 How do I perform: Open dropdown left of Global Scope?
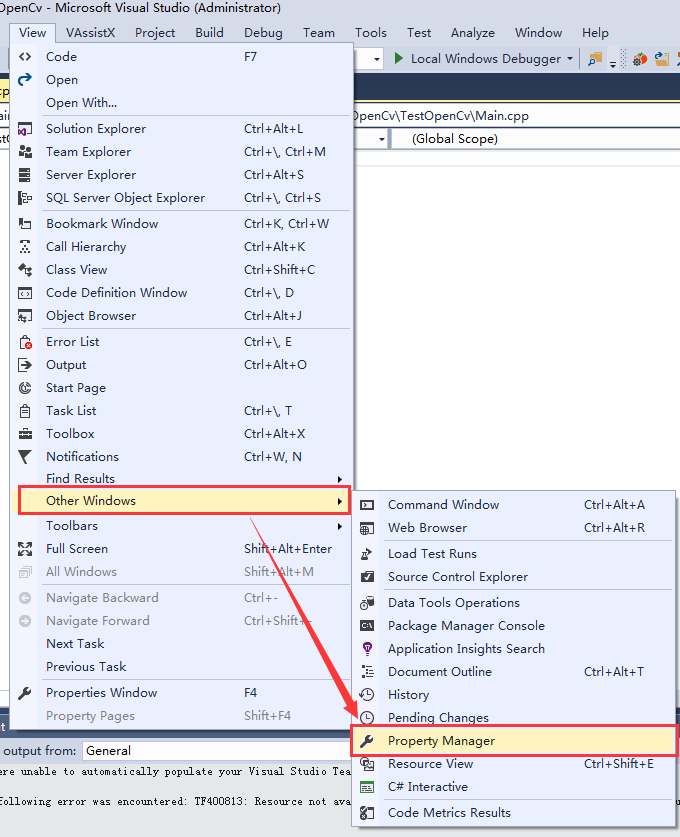(x=381, y=139)
